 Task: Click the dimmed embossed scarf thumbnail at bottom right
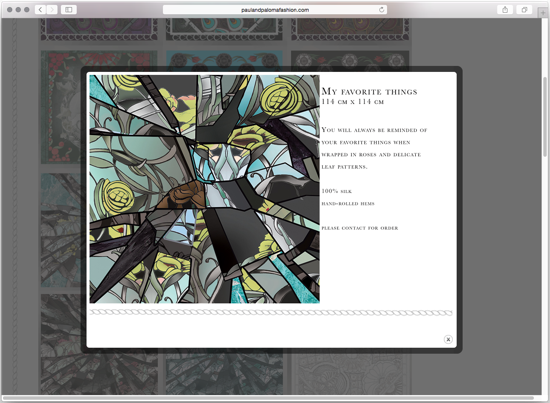pyautogui.click(x=351, y=374)
